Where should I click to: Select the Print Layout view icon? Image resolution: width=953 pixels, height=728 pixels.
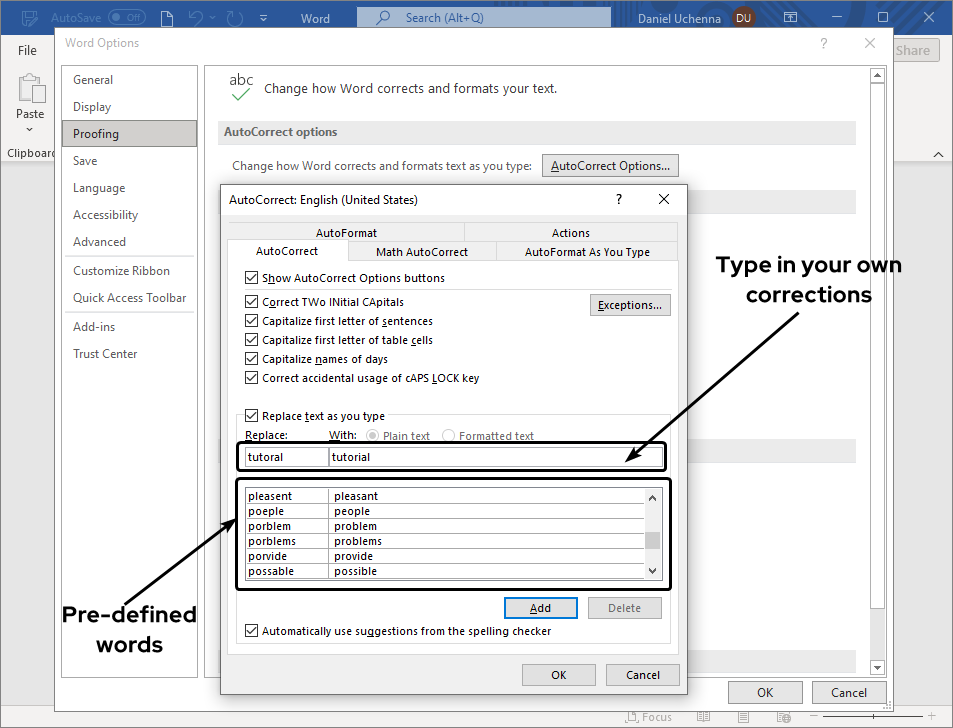tap(743, 717)
